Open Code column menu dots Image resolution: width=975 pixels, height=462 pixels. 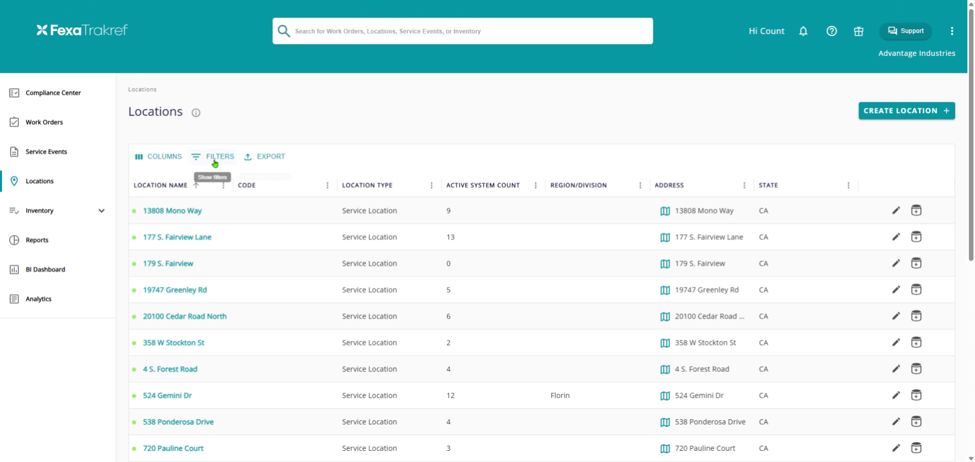(328, 185)
